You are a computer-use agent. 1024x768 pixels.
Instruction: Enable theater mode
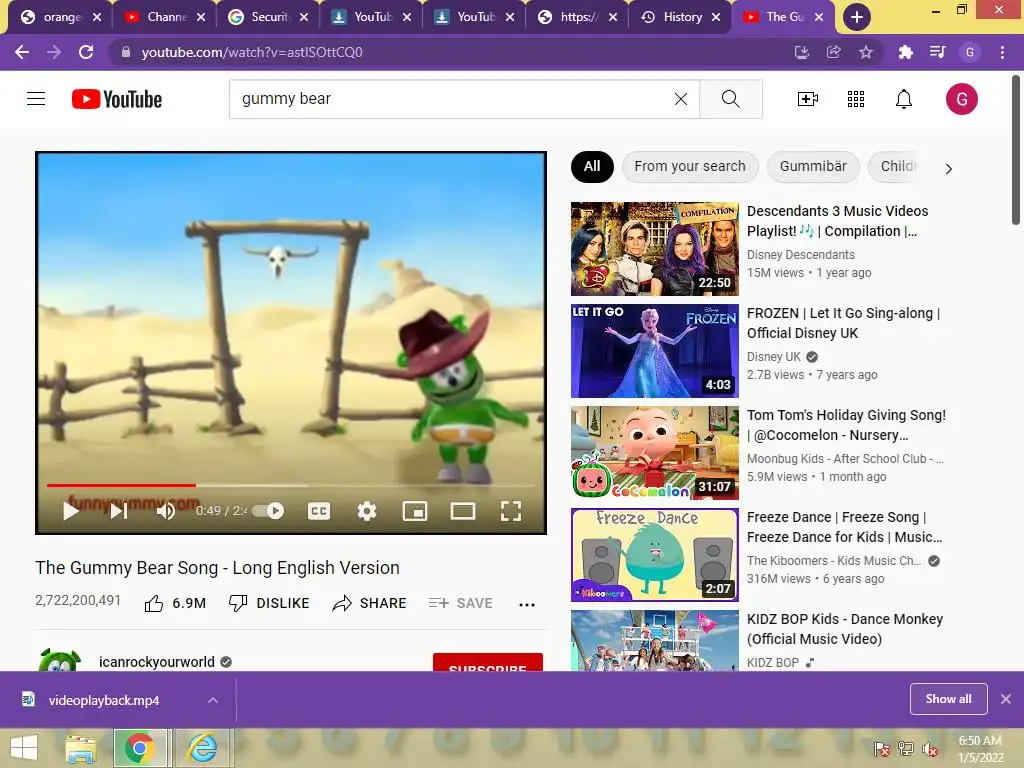coord(462,511)
